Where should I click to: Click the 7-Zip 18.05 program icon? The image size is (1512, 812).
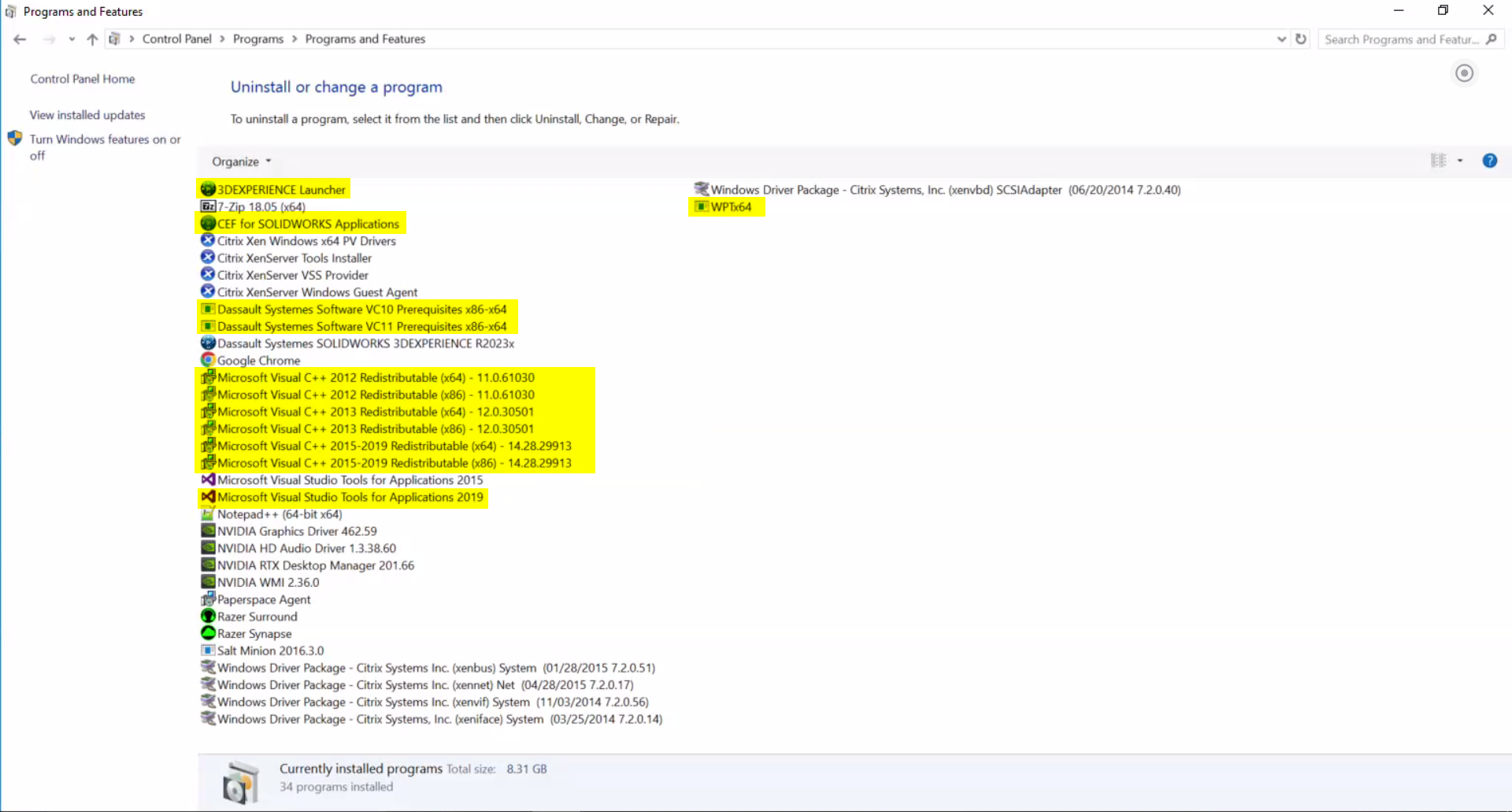[208, 206]
